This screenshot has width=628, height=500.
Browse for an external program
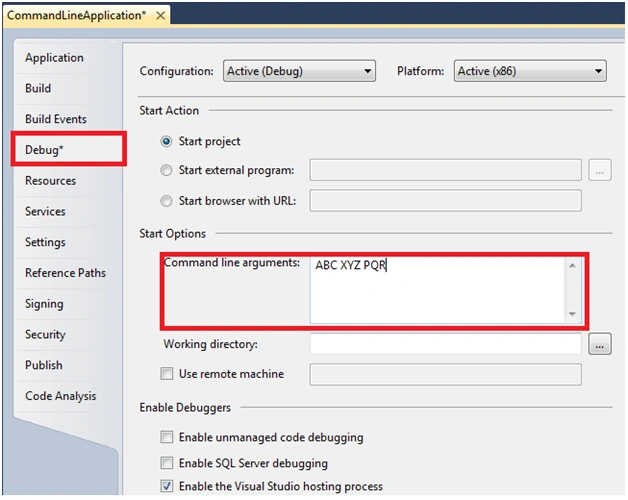click(600, 170)
